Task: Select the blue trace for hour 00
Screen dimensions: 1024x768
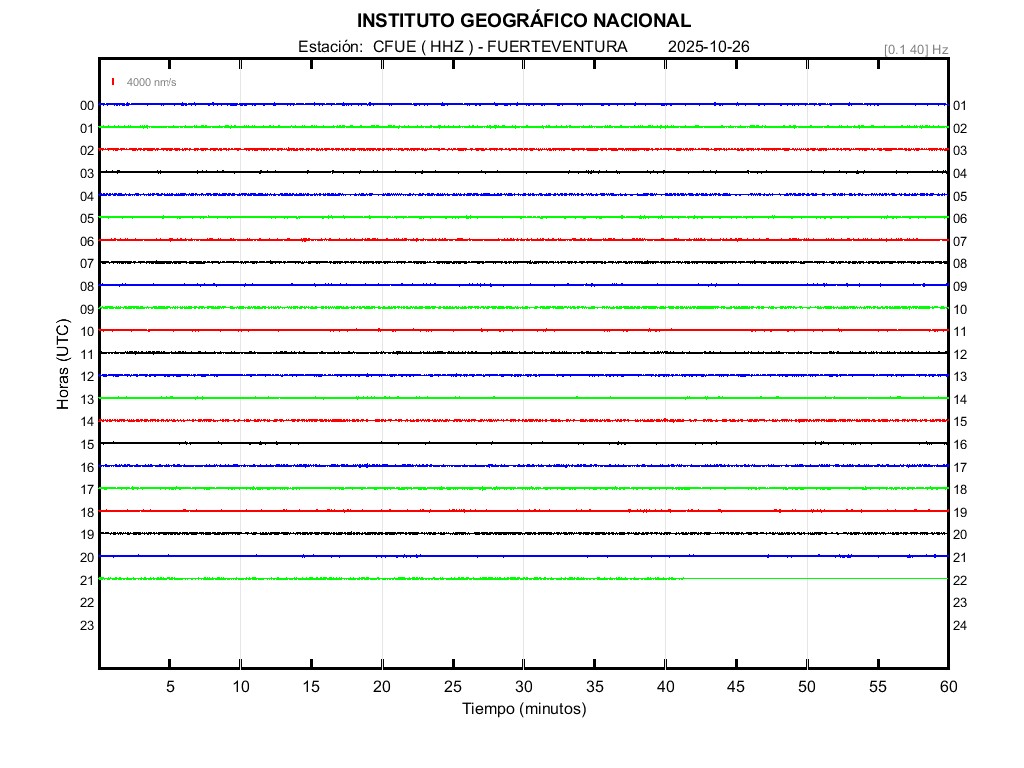Action: click(523, 104)
